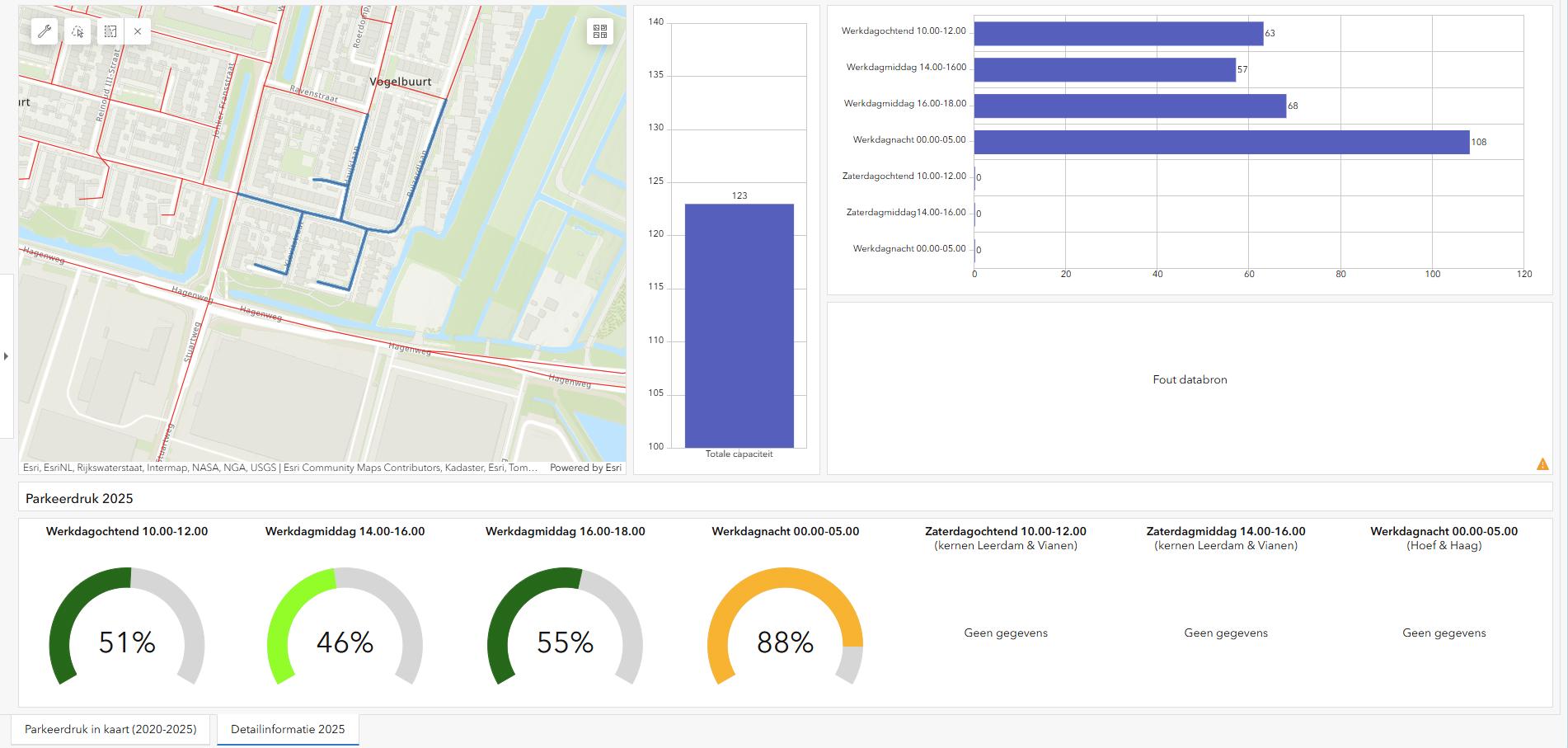Click the orange data source warning icon
This screenshot has width=1568, height=748.
(x=1542, y=464)
